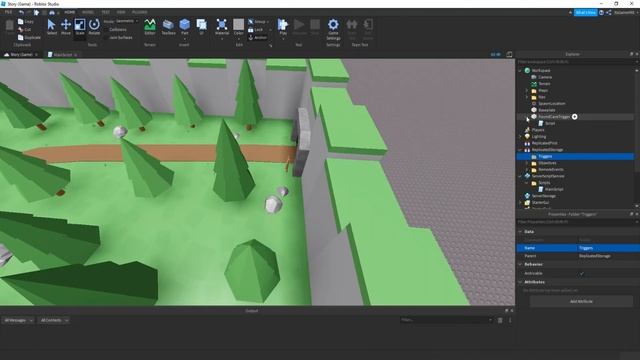The image size is (640, 360).
Task: Expand the Lighting node
Action: coord(520,137)
